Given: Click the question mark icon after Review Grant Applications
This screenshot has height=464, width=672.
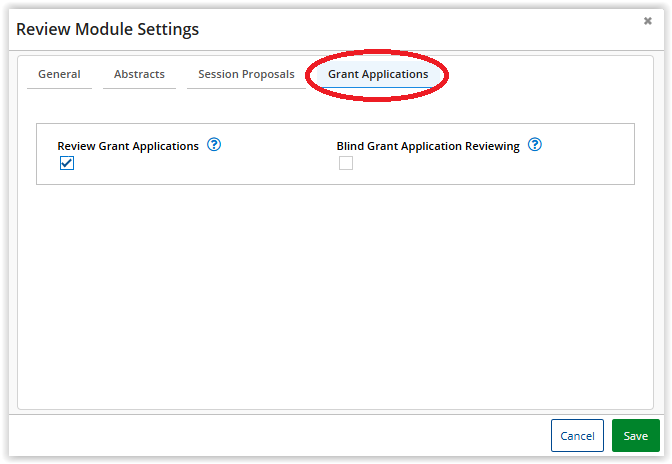Looking at the screenshot, I should [x=214, y=145].
